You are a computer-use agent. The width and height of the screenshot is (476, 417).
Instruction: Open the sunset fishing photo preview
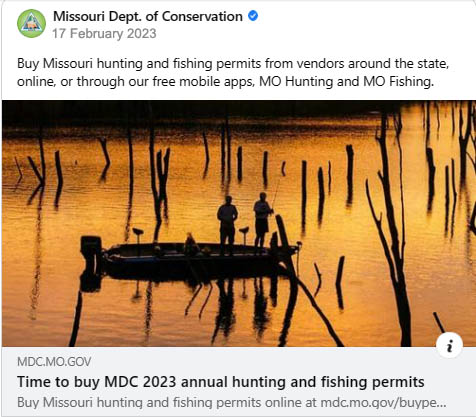[239, 223]
